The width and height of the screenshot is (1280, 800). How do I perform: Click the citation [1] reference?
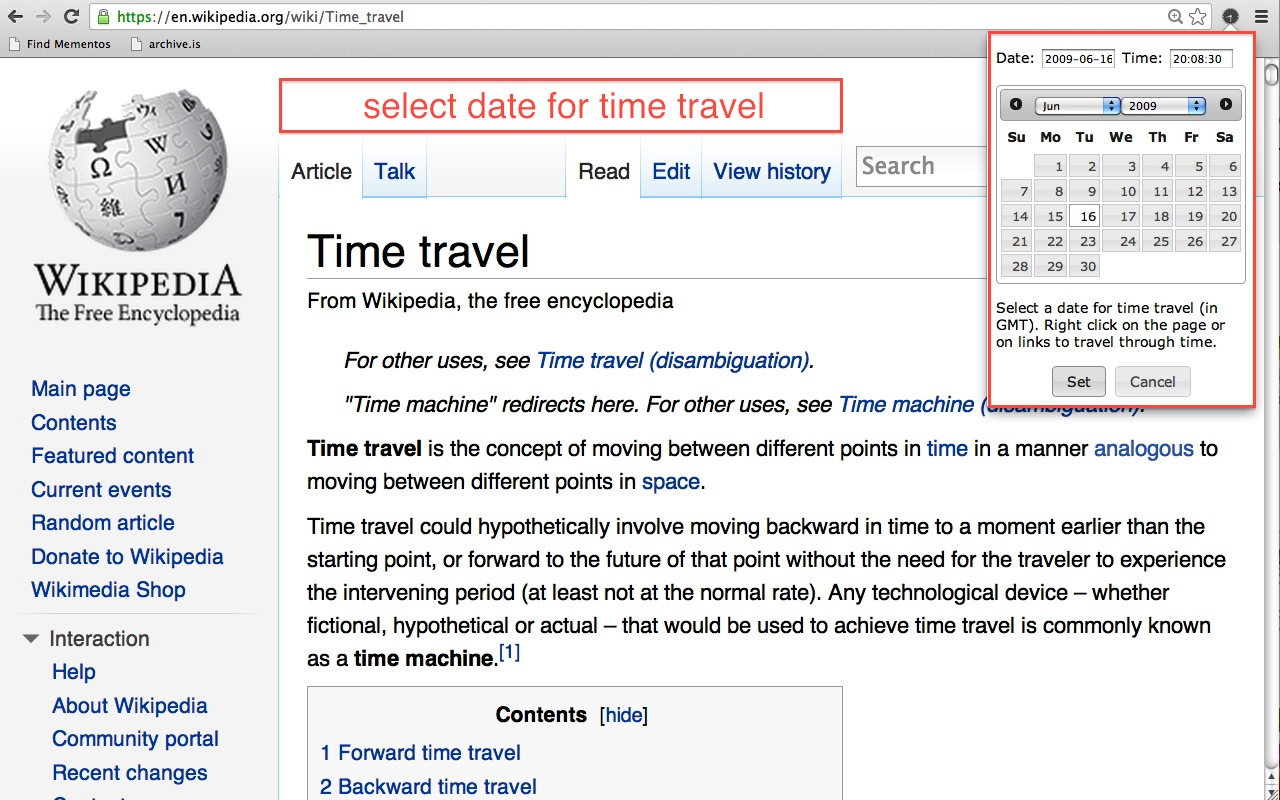click(x=509, y=654)
